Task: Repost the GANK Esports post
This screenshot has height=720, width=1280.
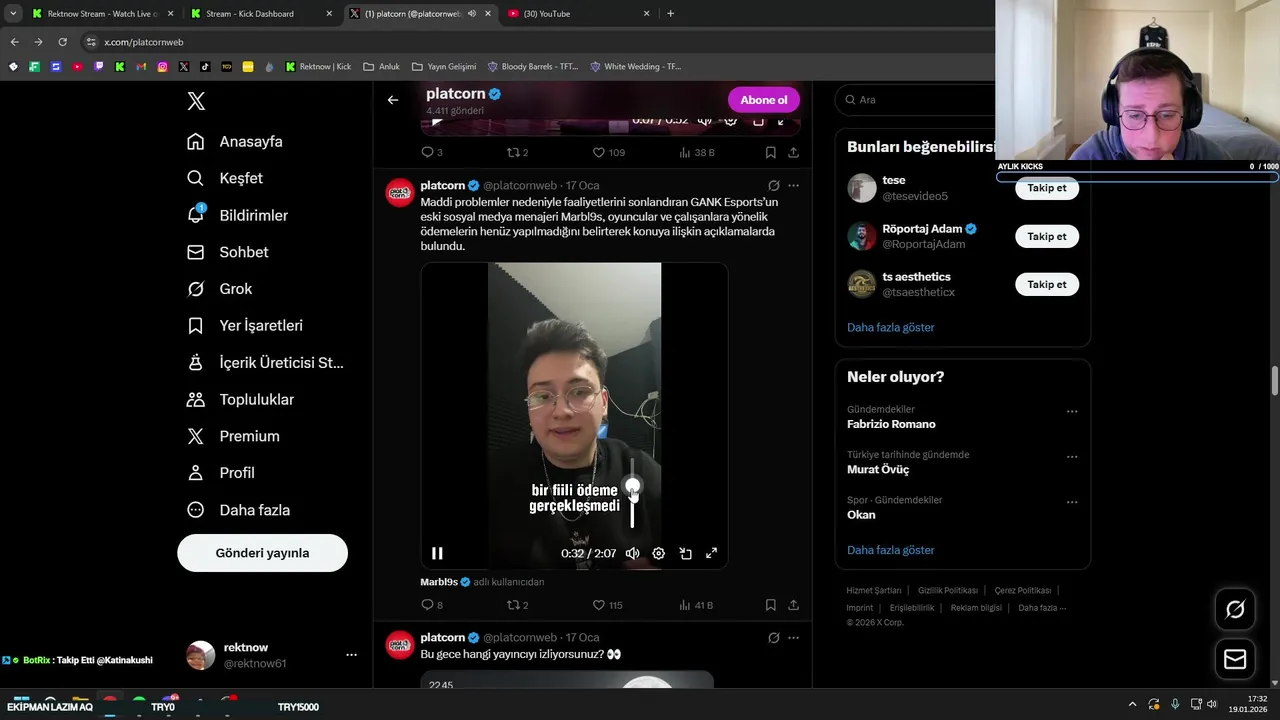Action: coord(517,605)
